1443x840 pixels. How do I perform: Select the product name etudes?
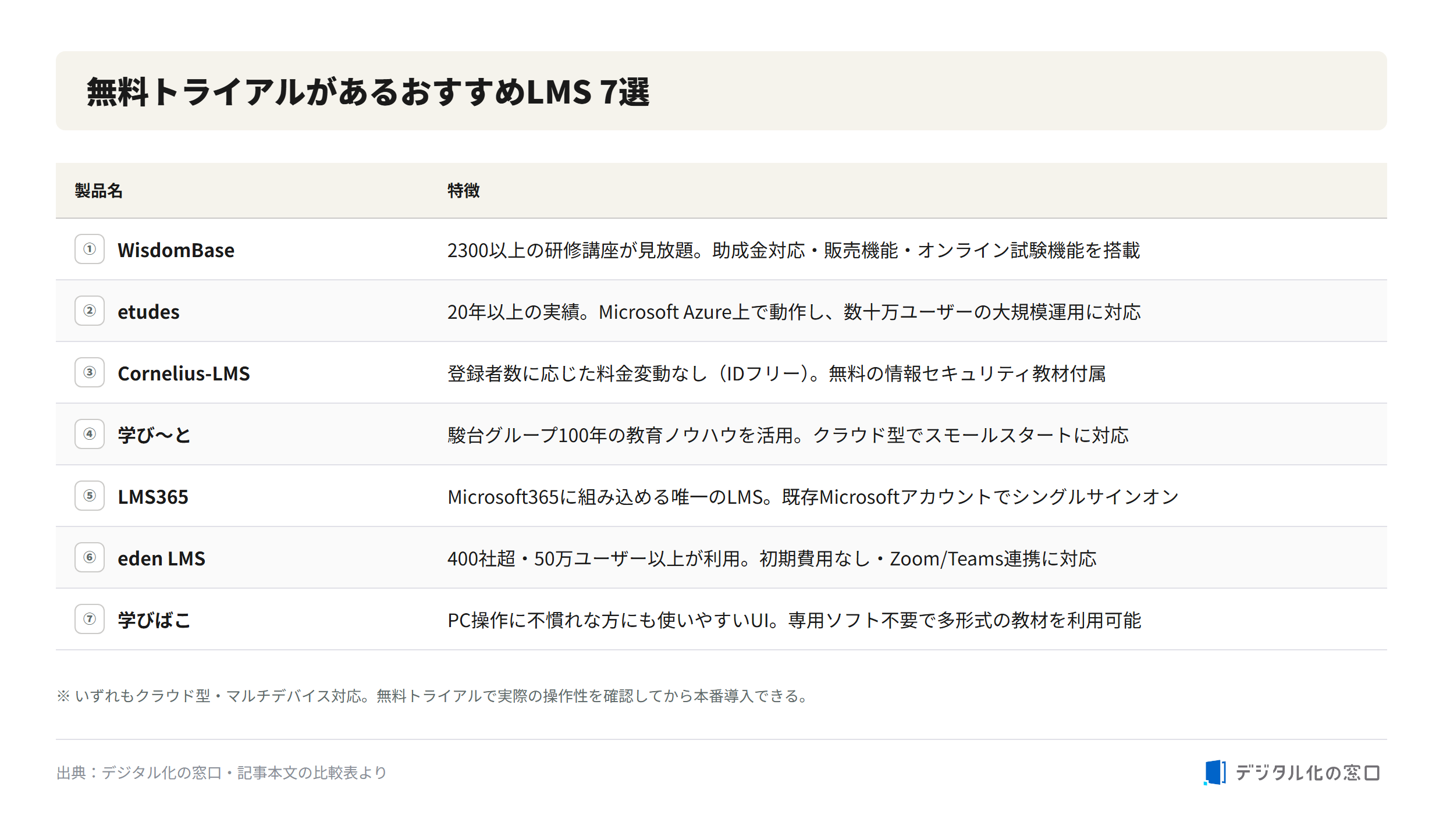pyautogui.click(x=148, y=312)
